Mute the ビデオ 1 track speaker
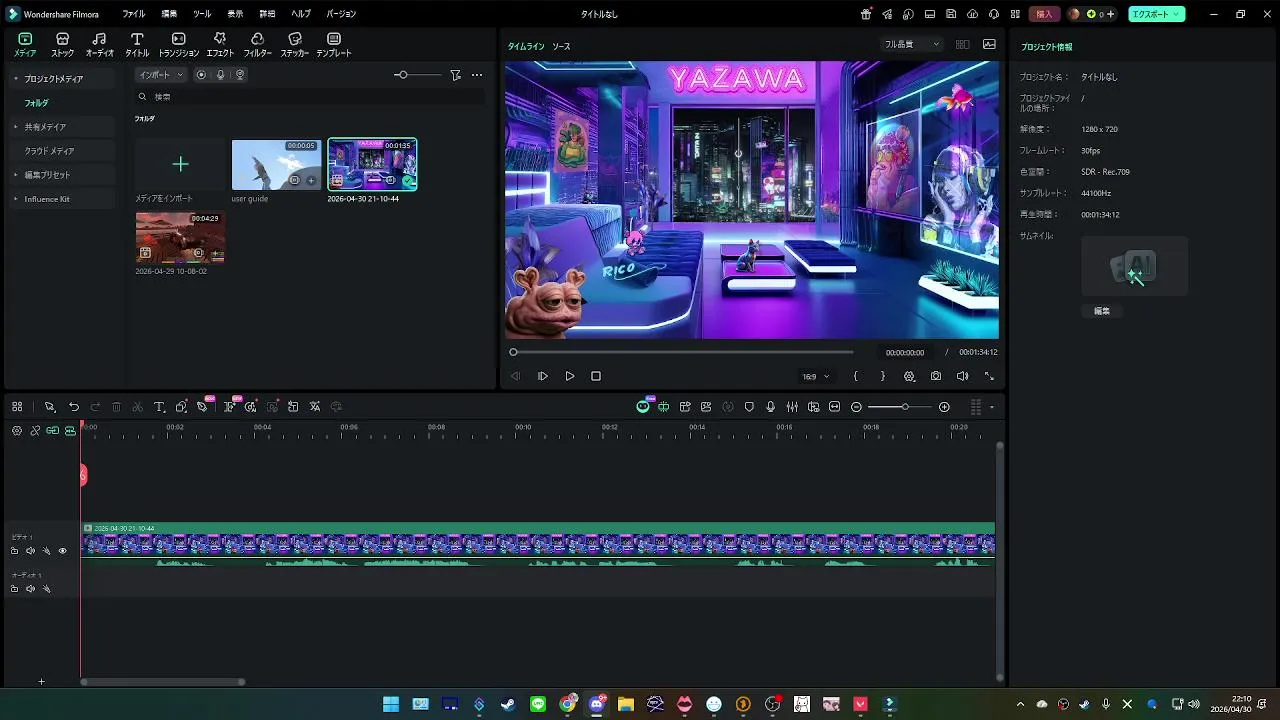1280x720 pixels. tap(30, 551)
